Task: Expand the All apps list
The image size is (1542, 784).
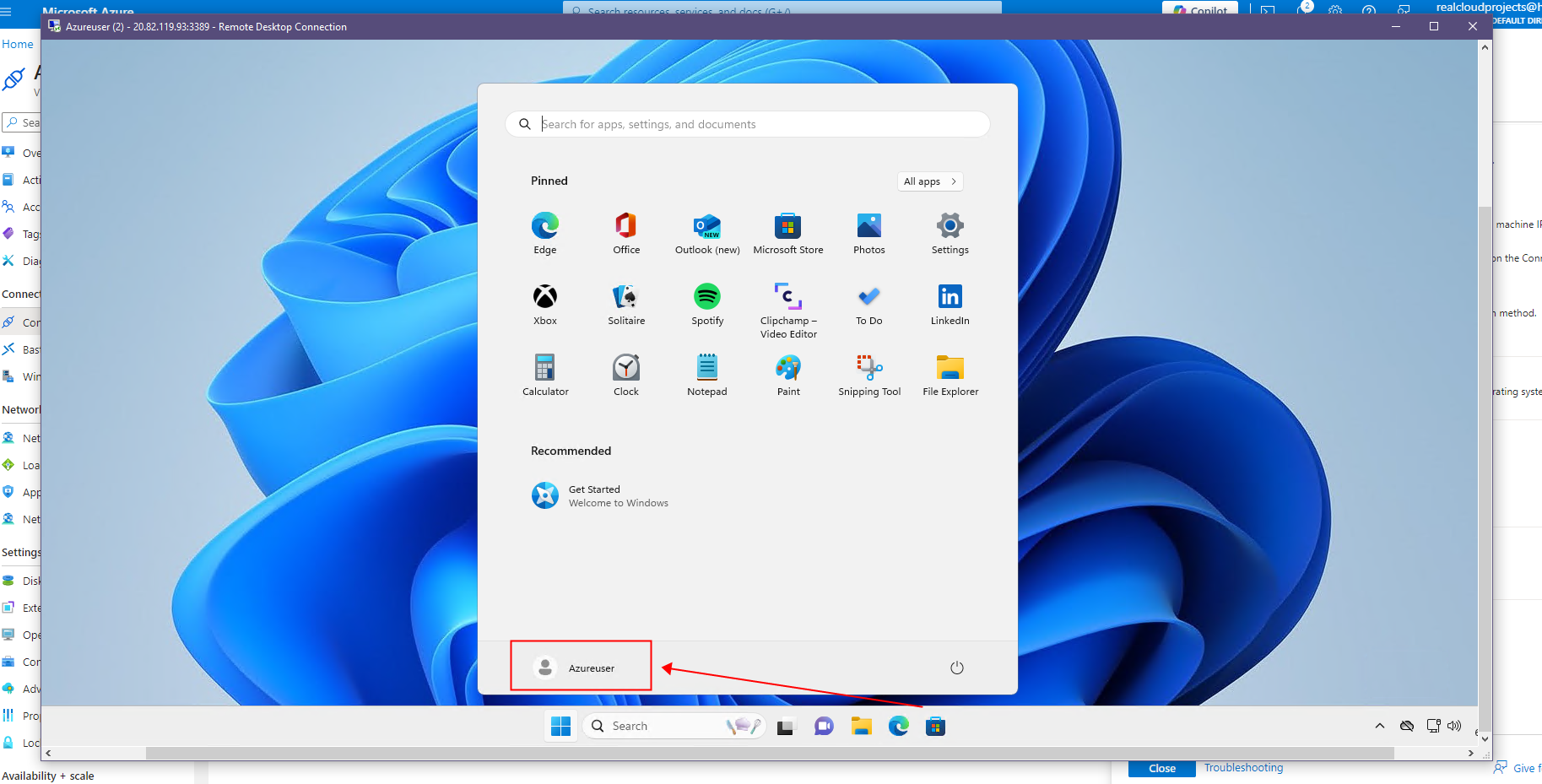Action: click(929, 181)
